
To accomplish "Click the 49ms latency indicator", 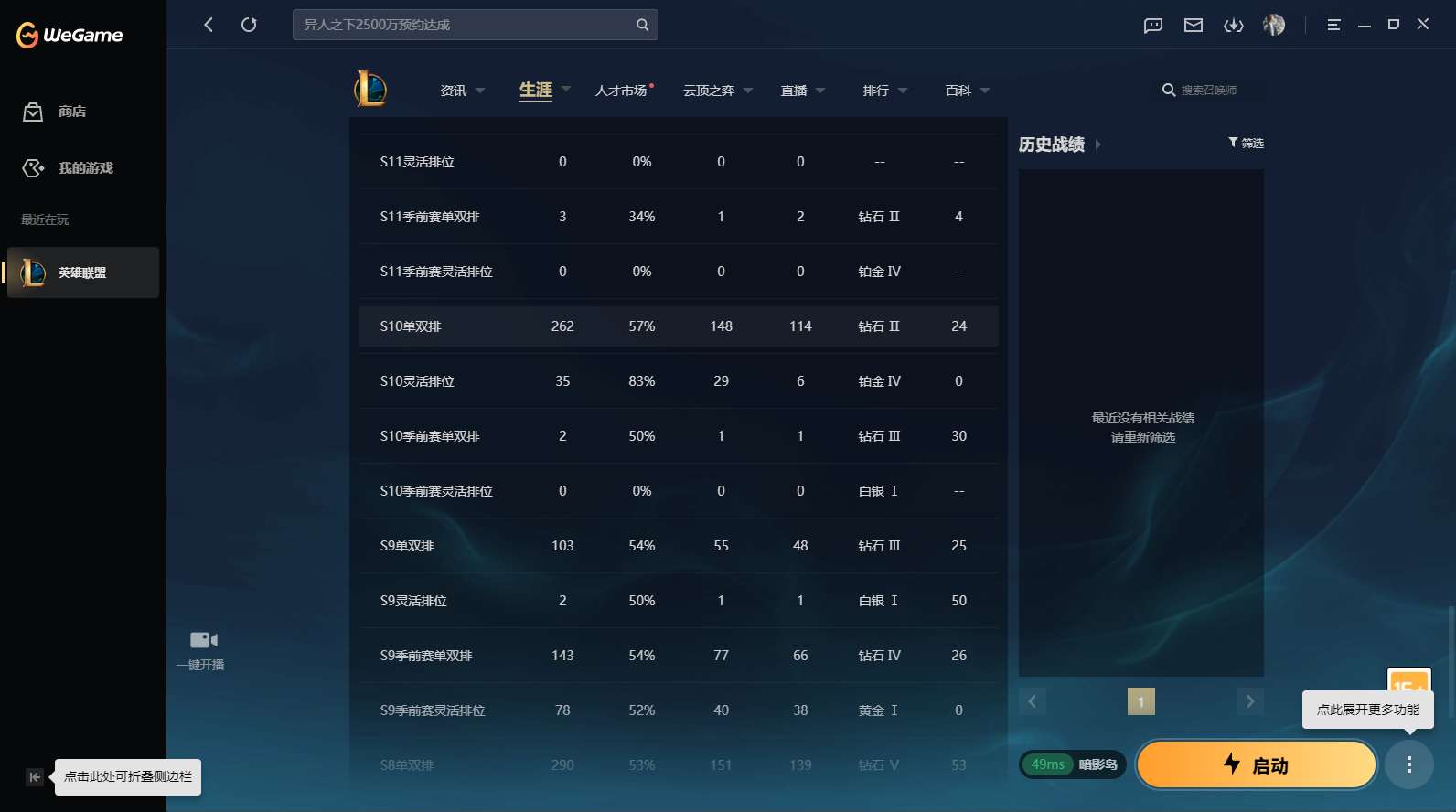I will [1048, 764].
